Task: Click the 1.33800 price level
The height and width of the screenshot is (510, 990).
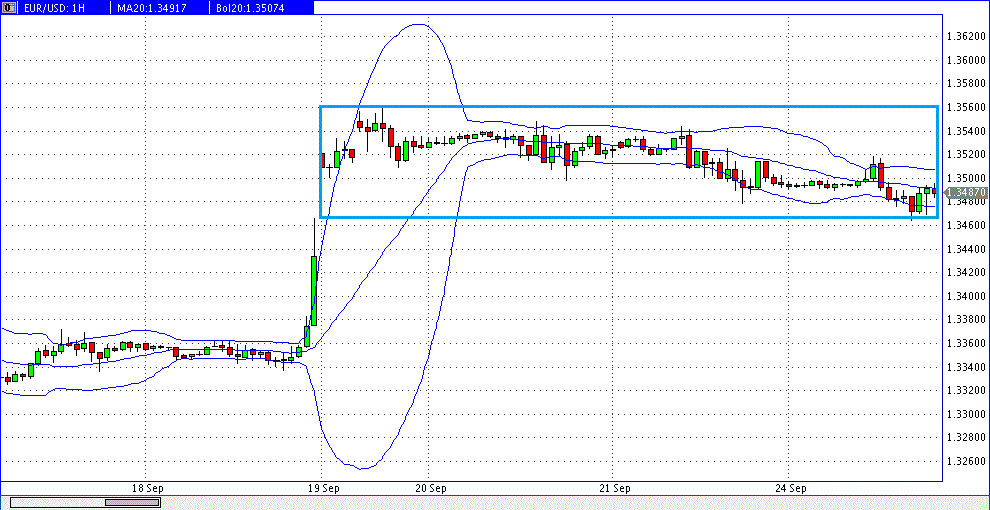Action: (966, 320)
